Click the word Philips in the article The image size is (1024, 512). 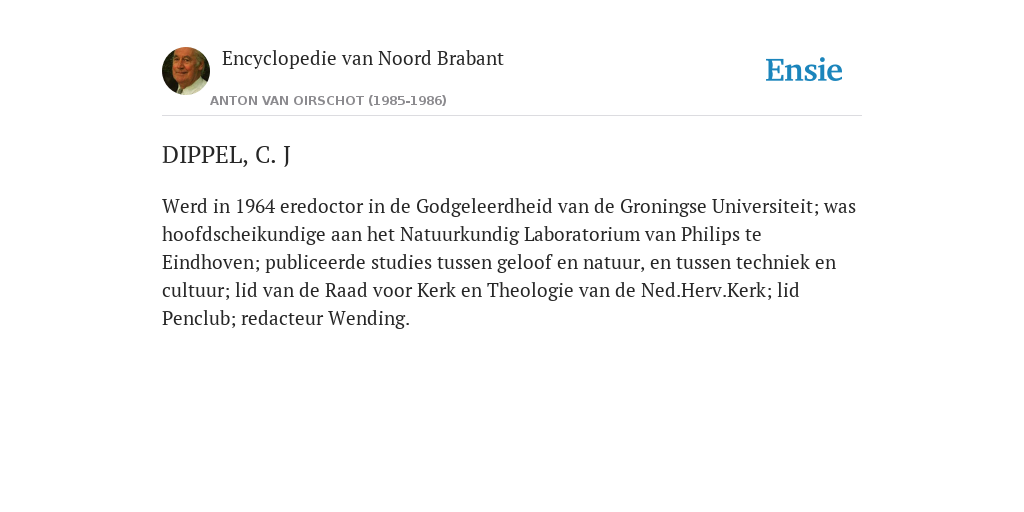[705, 234]
